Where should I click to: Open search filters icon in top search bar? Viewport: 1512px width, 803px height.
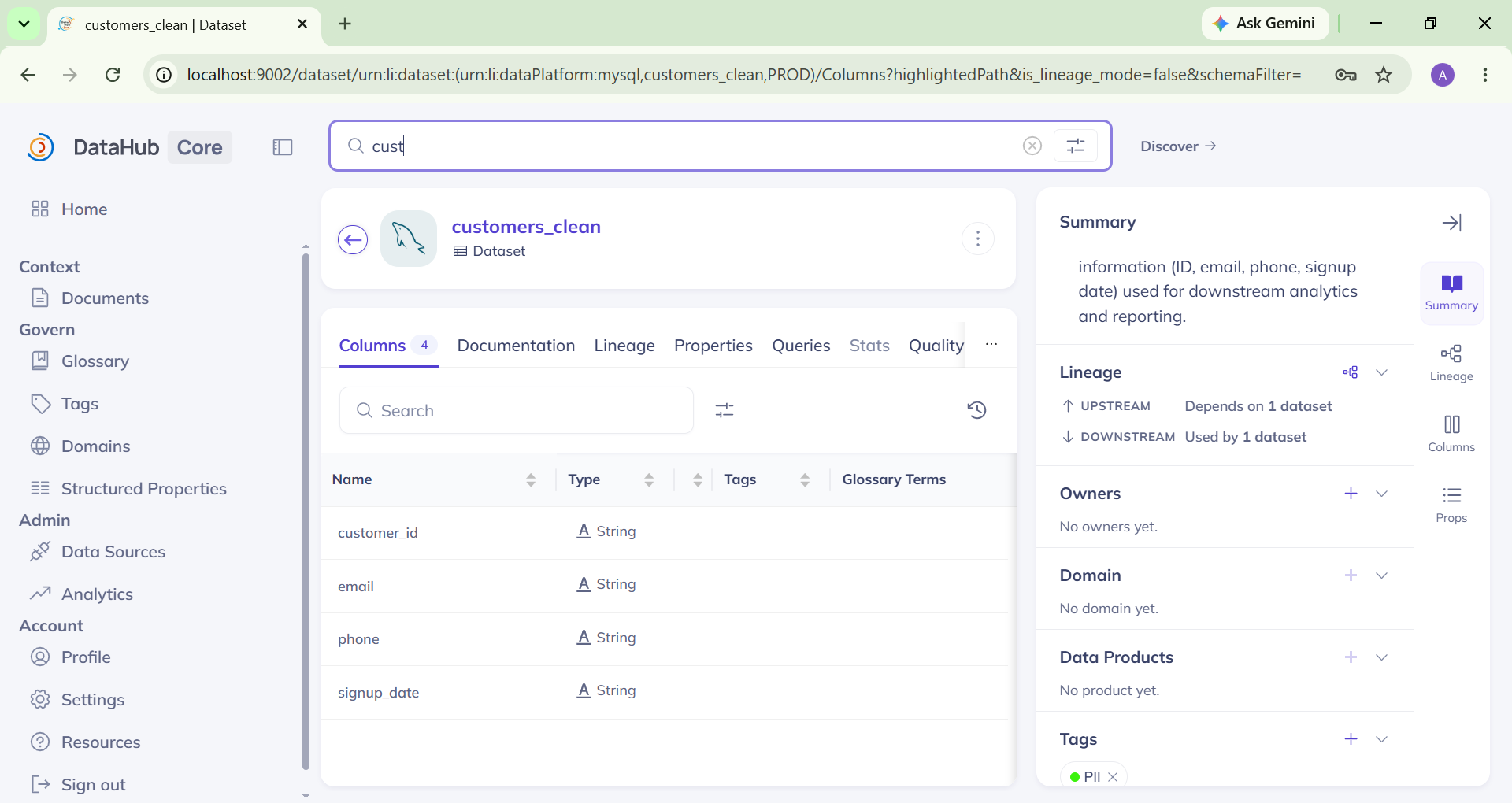click(1076, 146)
